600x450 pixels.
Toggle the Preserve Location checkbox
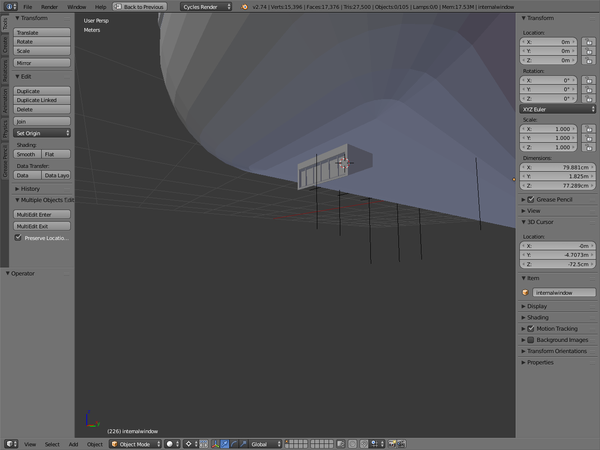pyautogui.click(x=18, y=238)
